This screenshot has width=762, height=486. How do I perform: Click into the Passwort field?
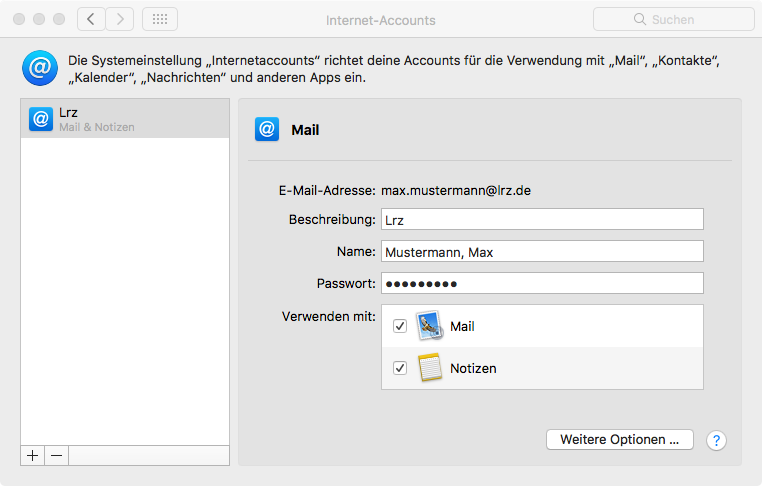542,284
